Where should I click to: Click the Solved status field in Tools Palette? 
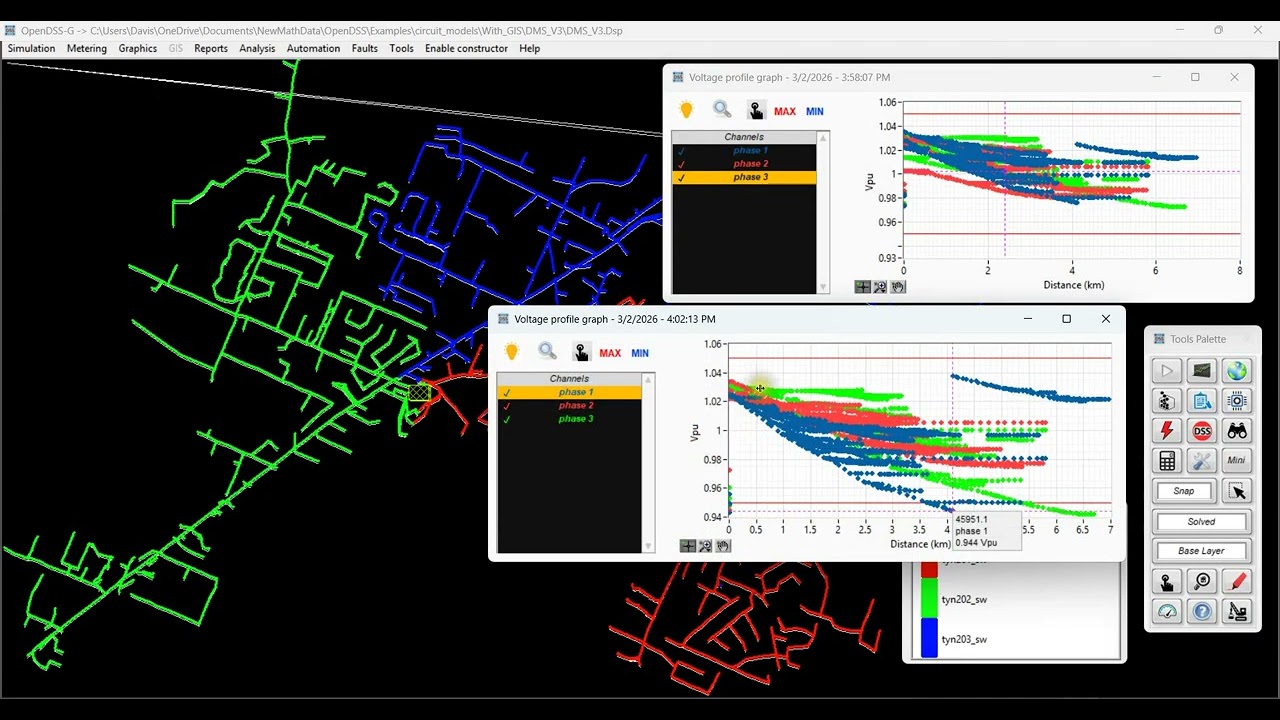pos(1201,521)
